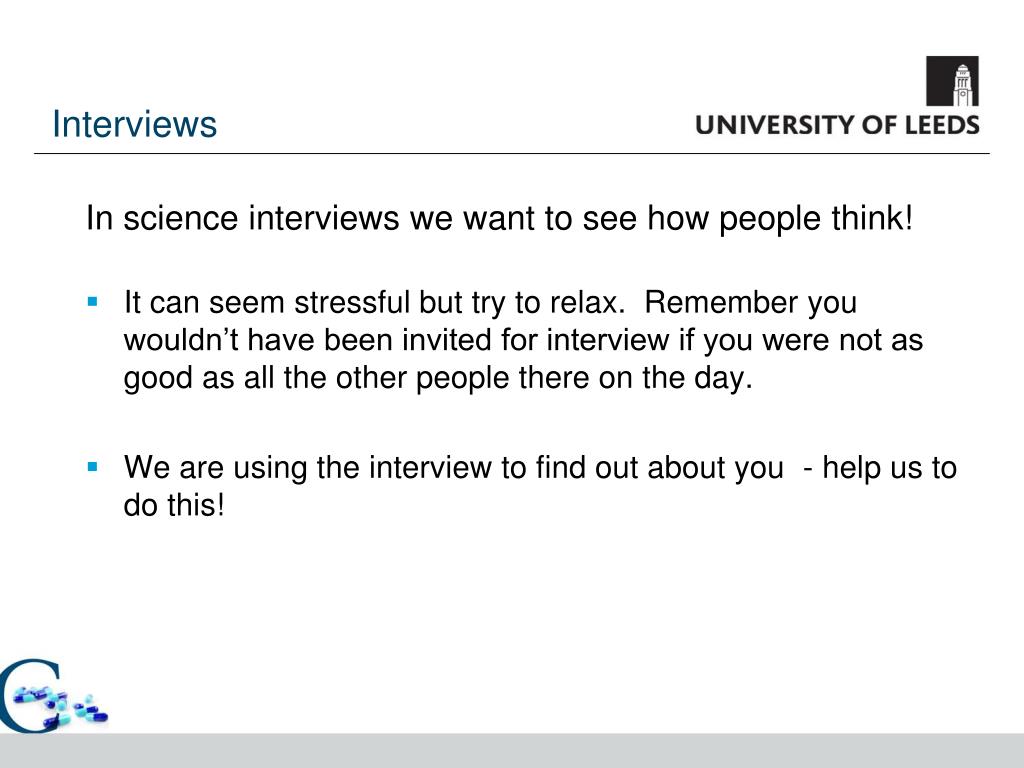The height and width of the screenshot is (768, 1024).
Task: Click the horizontal divider line under title
Action: (x=512, y=153)
